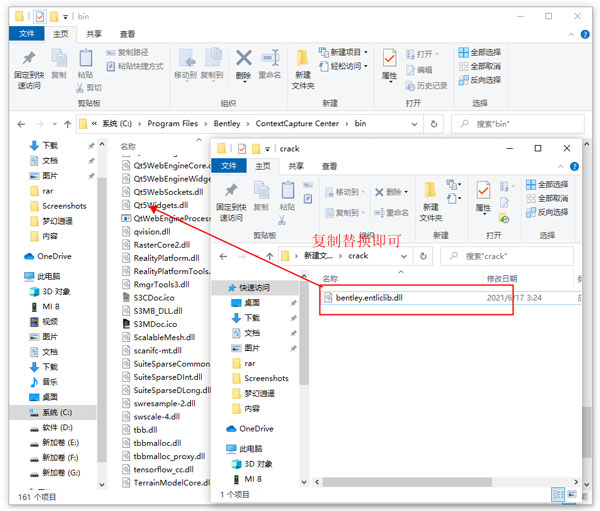Screen dimensions: 600x511
Task: Switch to Home tab in bin window
Action: coord(60,34)
